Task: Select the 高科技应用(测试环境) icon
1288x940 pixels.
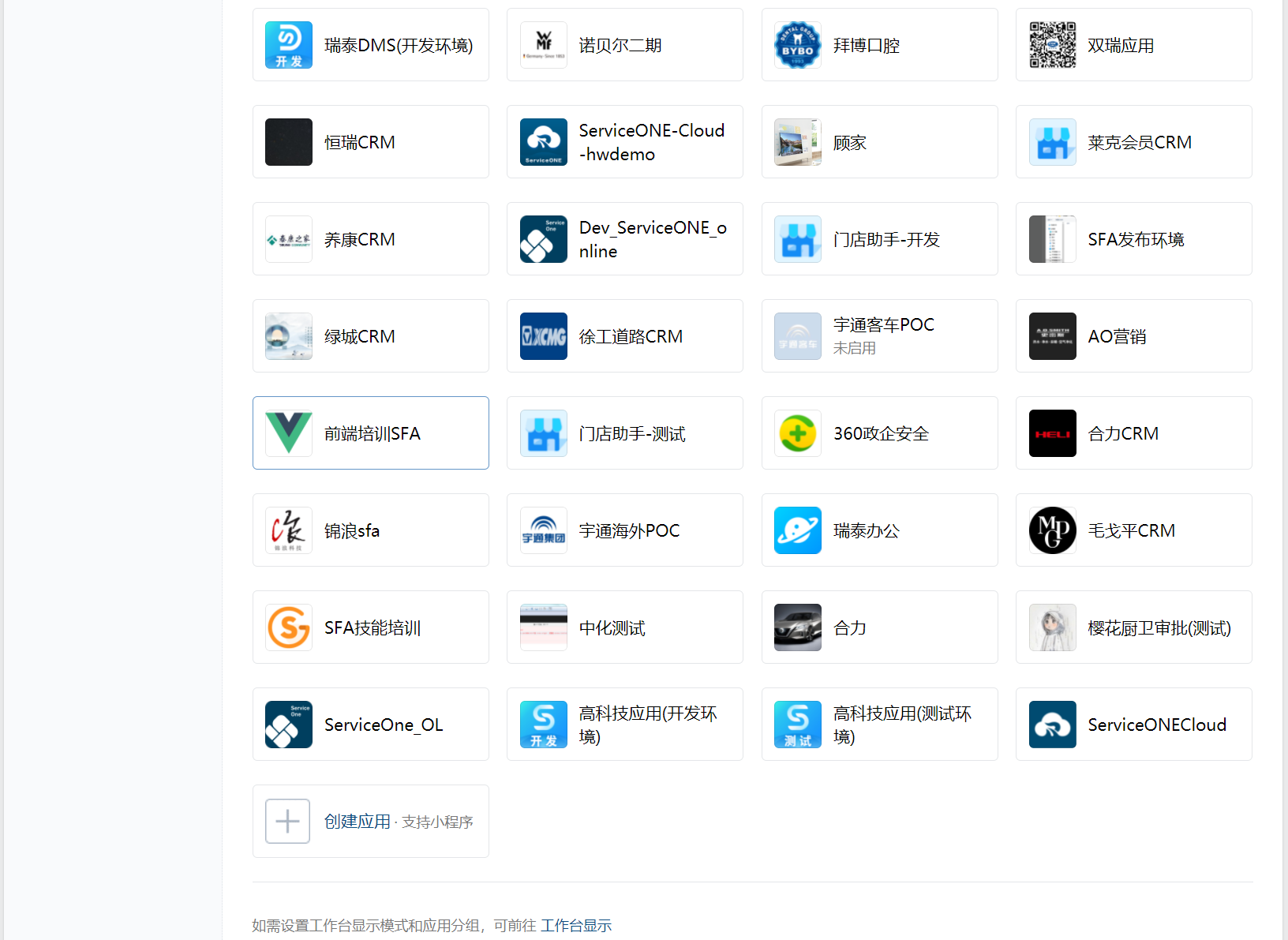Action: [798, 725]
